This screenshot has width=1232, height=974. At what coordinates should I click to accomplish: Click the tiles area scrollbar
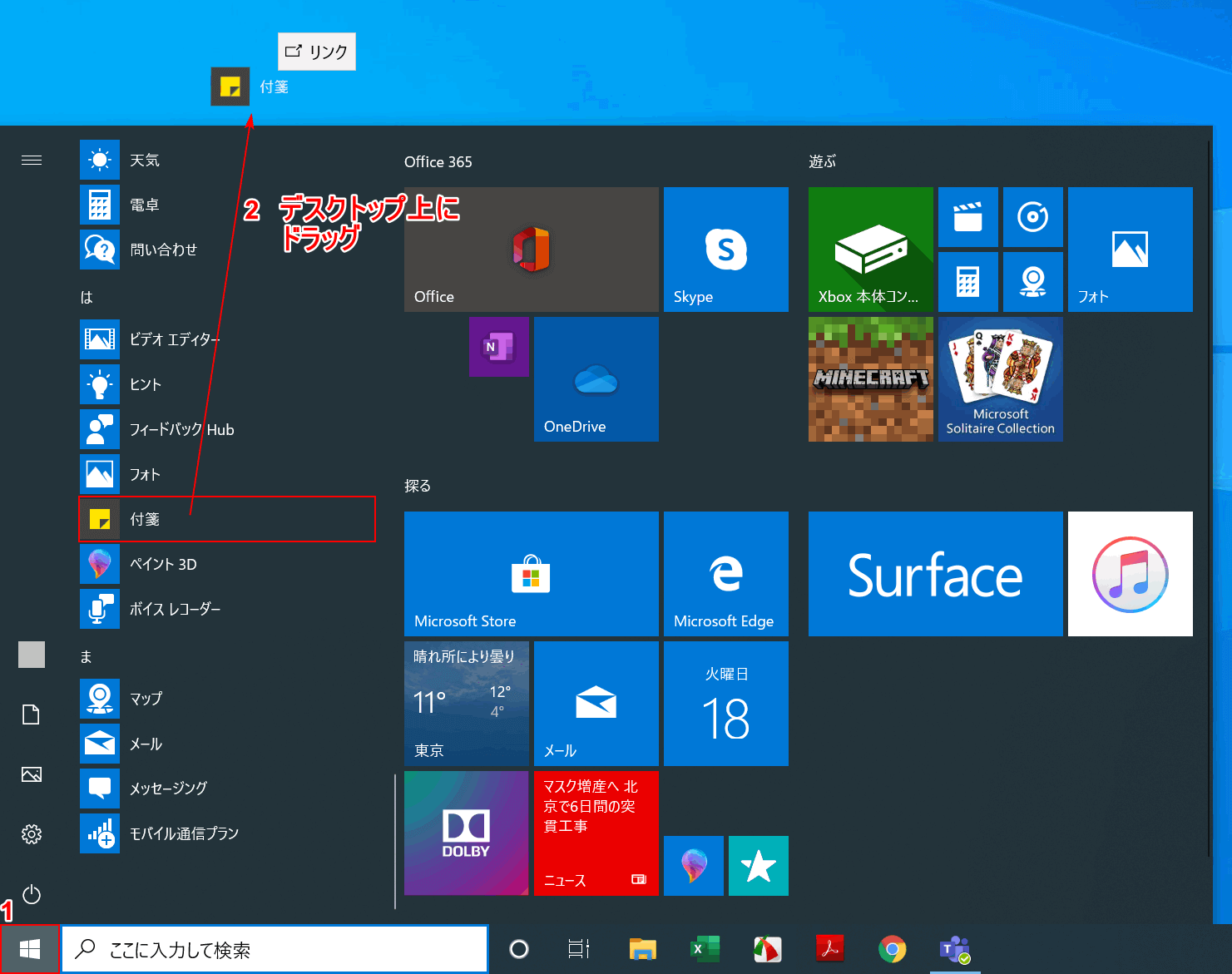coord(1210,499)
